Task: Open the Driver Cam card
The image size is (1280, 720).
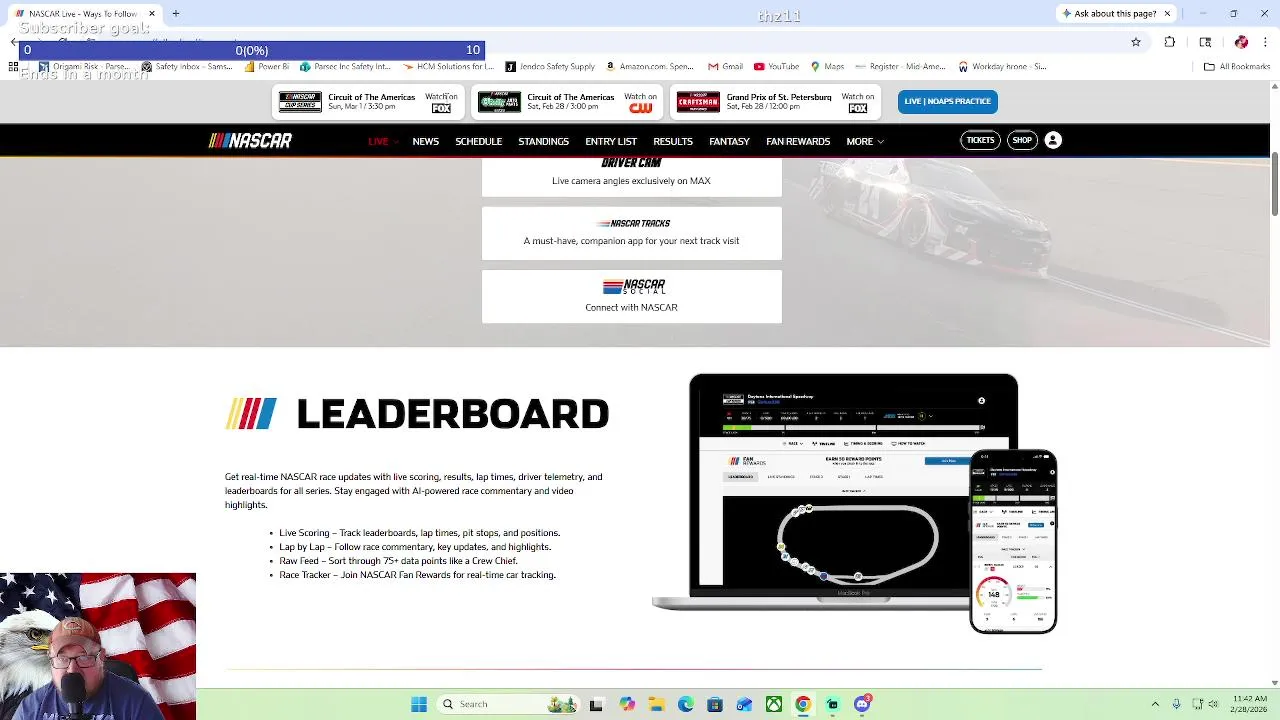Action: click(632, 178)
